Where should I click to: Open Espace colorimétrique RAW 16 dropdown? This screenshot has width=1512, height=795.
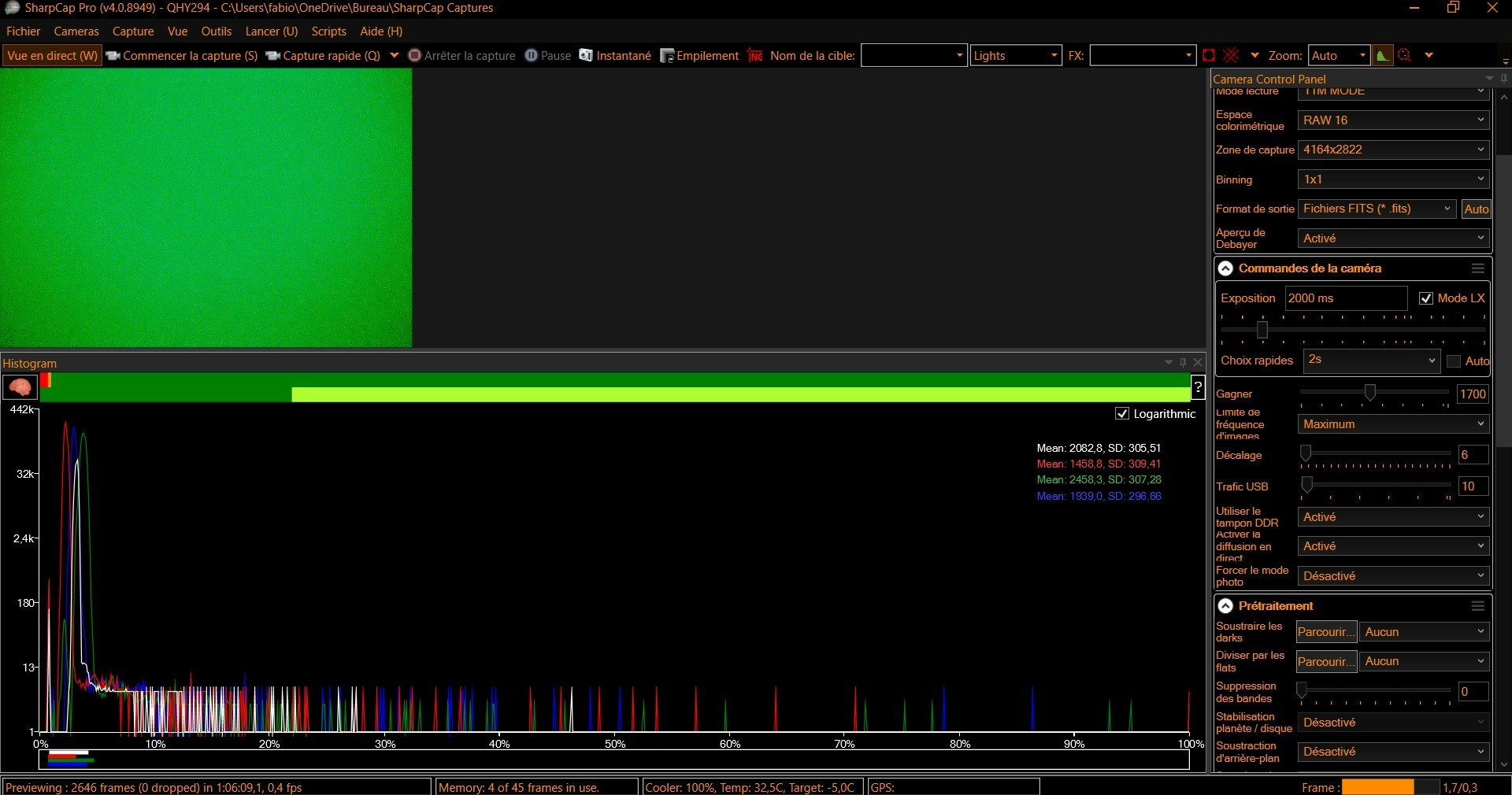(x=1394, y=120)
